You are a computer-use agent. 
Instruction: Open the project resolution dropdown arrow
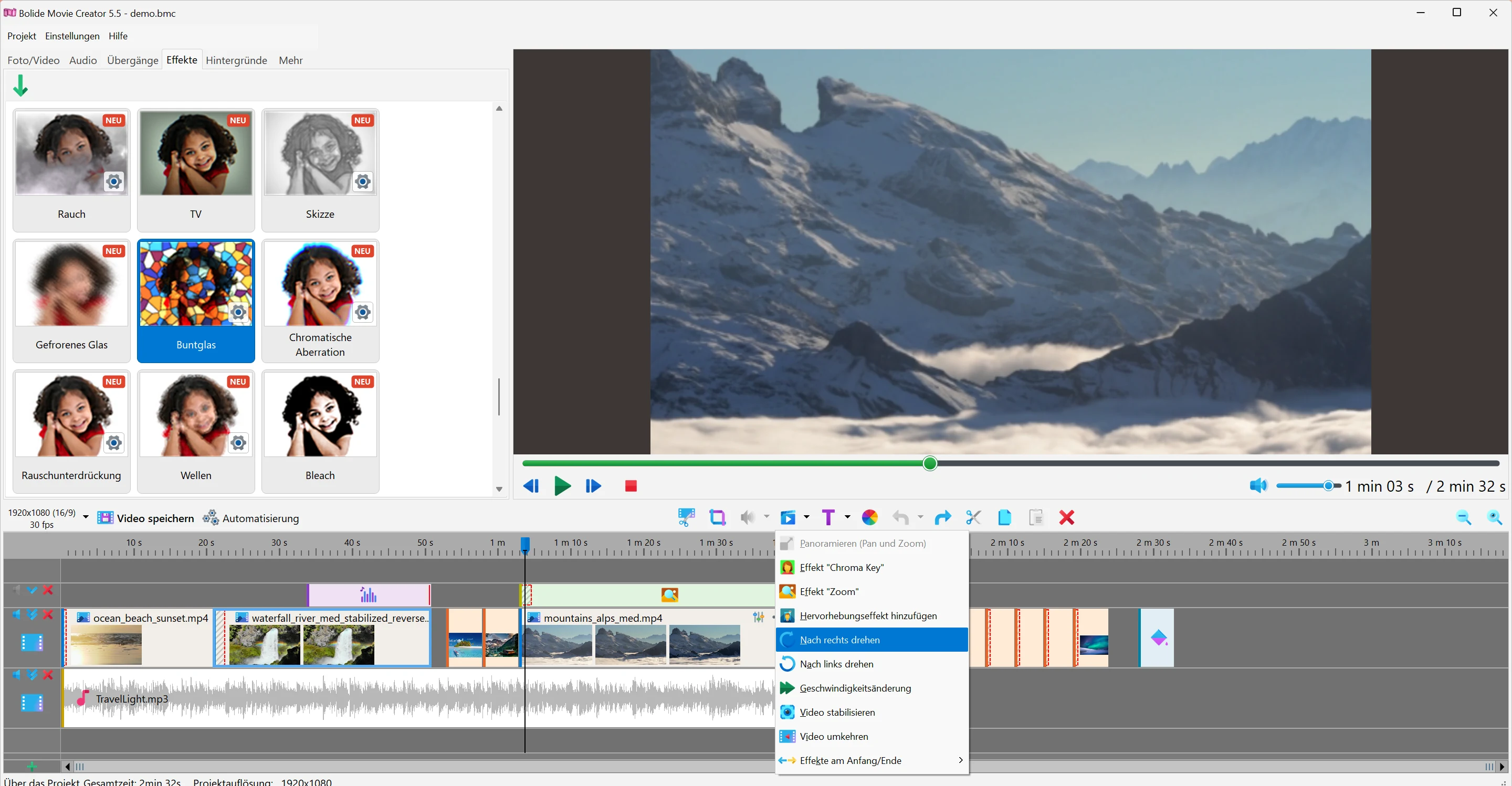[86, 517]
